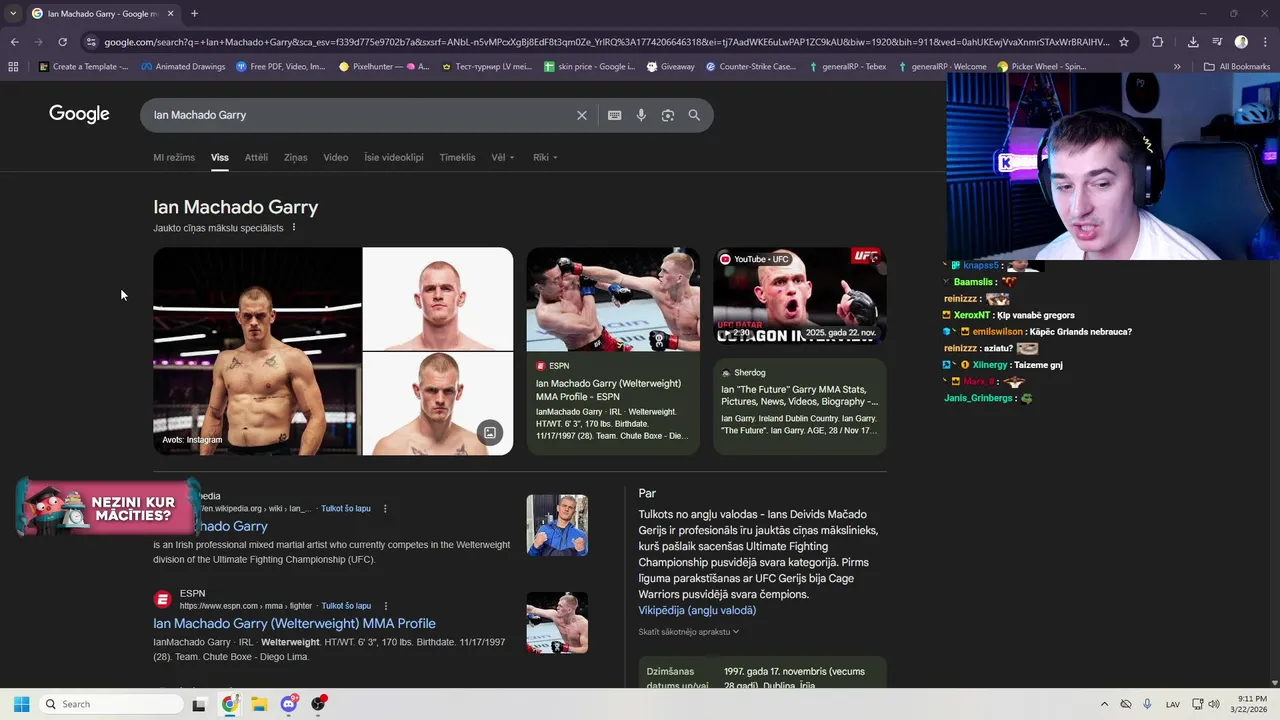The image size is (1280, 720).
Task: Click the Google search input field
Action: pos(360,115)
